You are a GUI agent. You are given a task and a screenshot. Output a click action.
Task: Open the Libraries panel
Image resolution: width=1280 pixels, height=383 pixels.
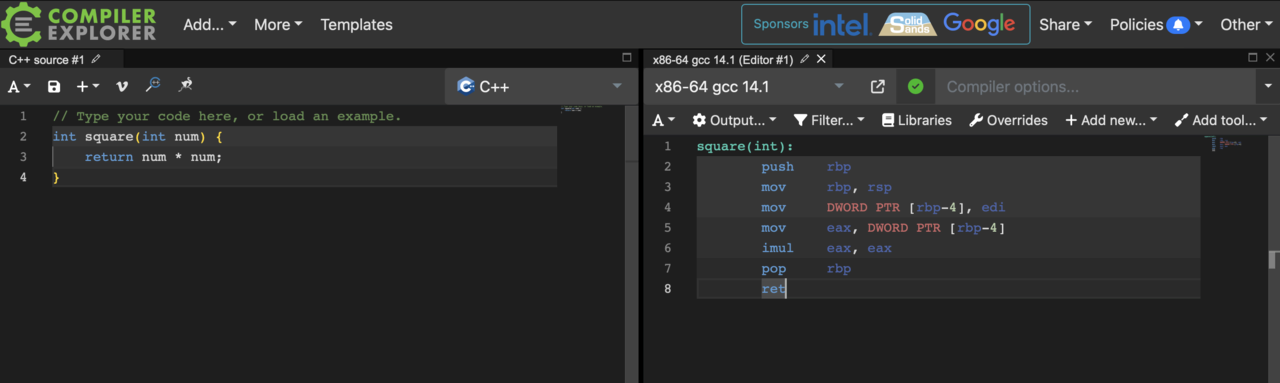pos(917,120)
